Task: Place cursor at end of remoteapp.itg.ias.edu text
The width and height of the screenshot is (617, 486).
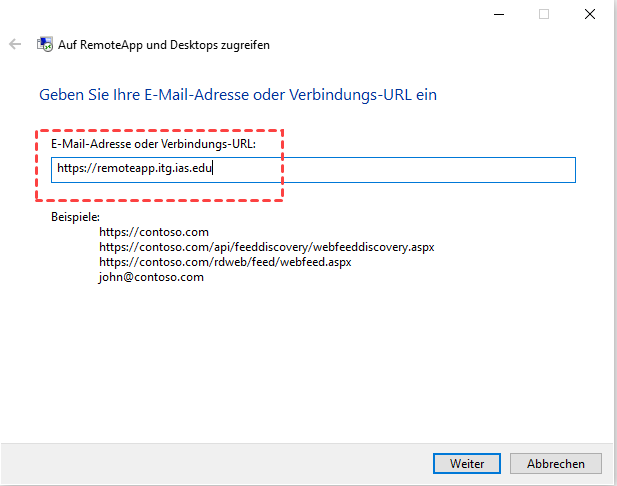Action: pos(214,170)
